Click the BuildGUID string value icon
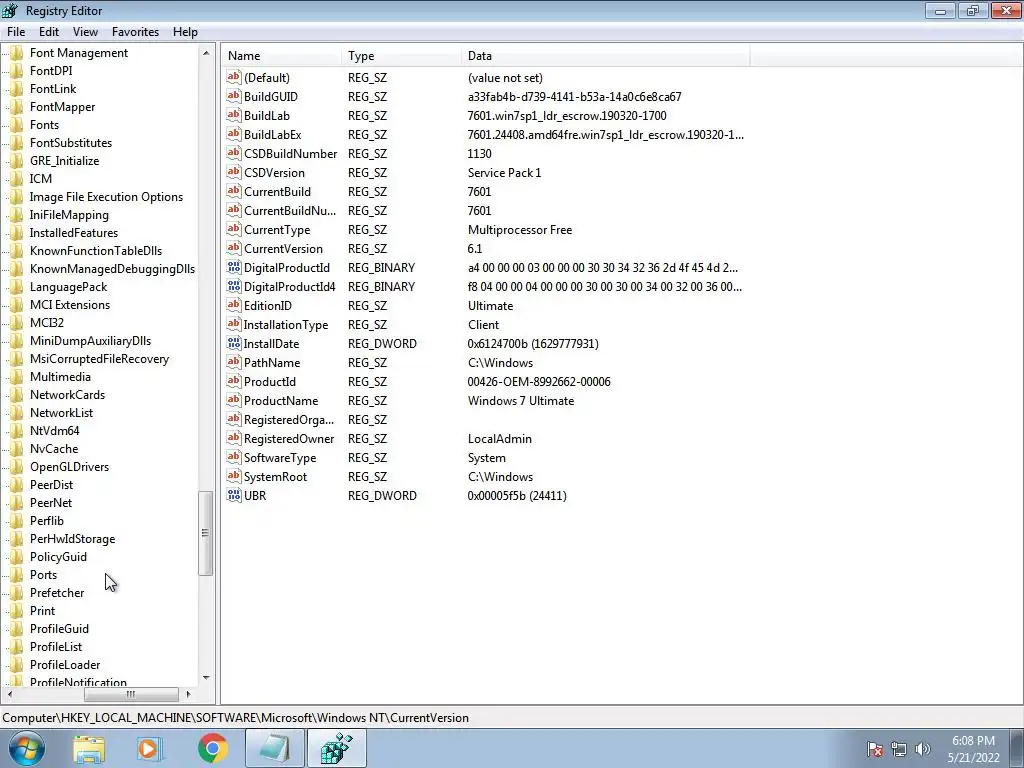This screenshot has height=768, width=1024. pos(234,96)
